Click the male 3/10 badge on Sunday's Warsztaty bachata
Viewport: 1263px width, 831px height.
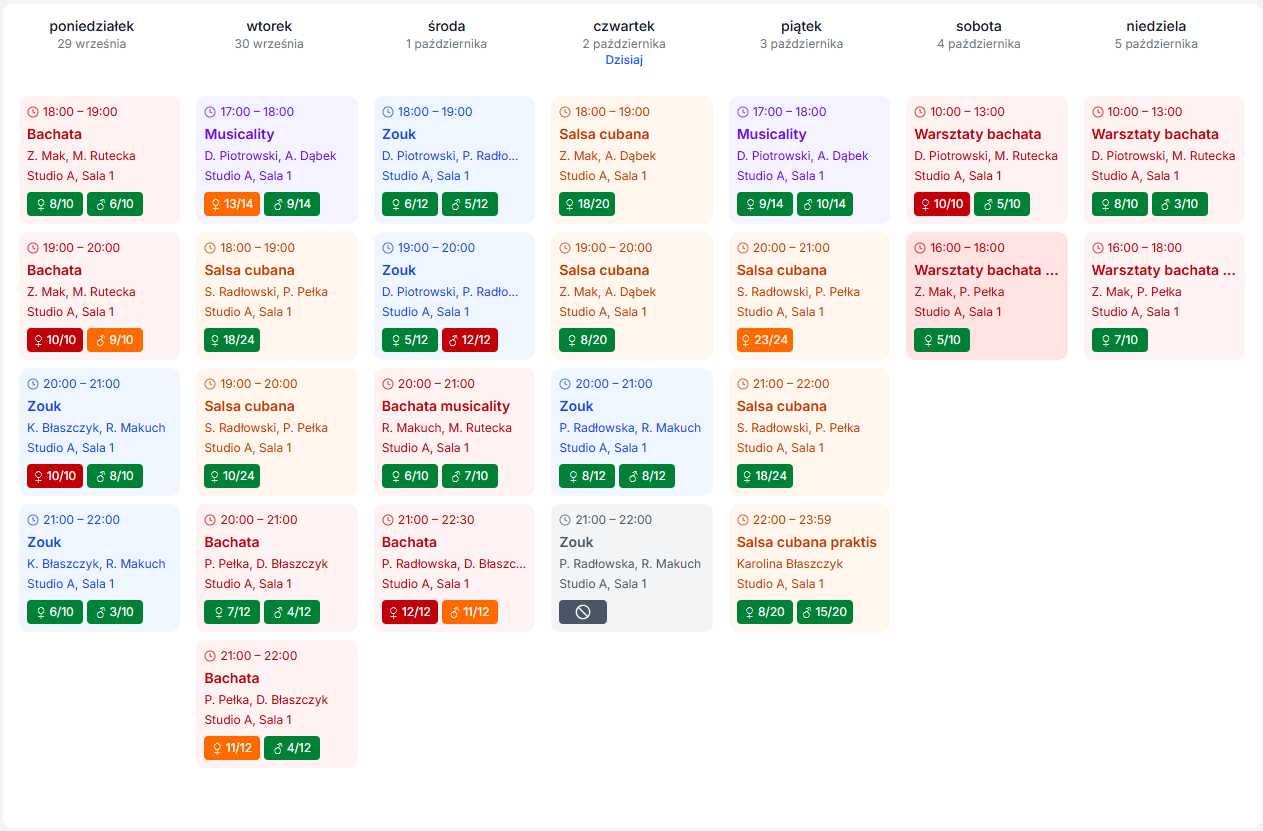click(1181, 203)
